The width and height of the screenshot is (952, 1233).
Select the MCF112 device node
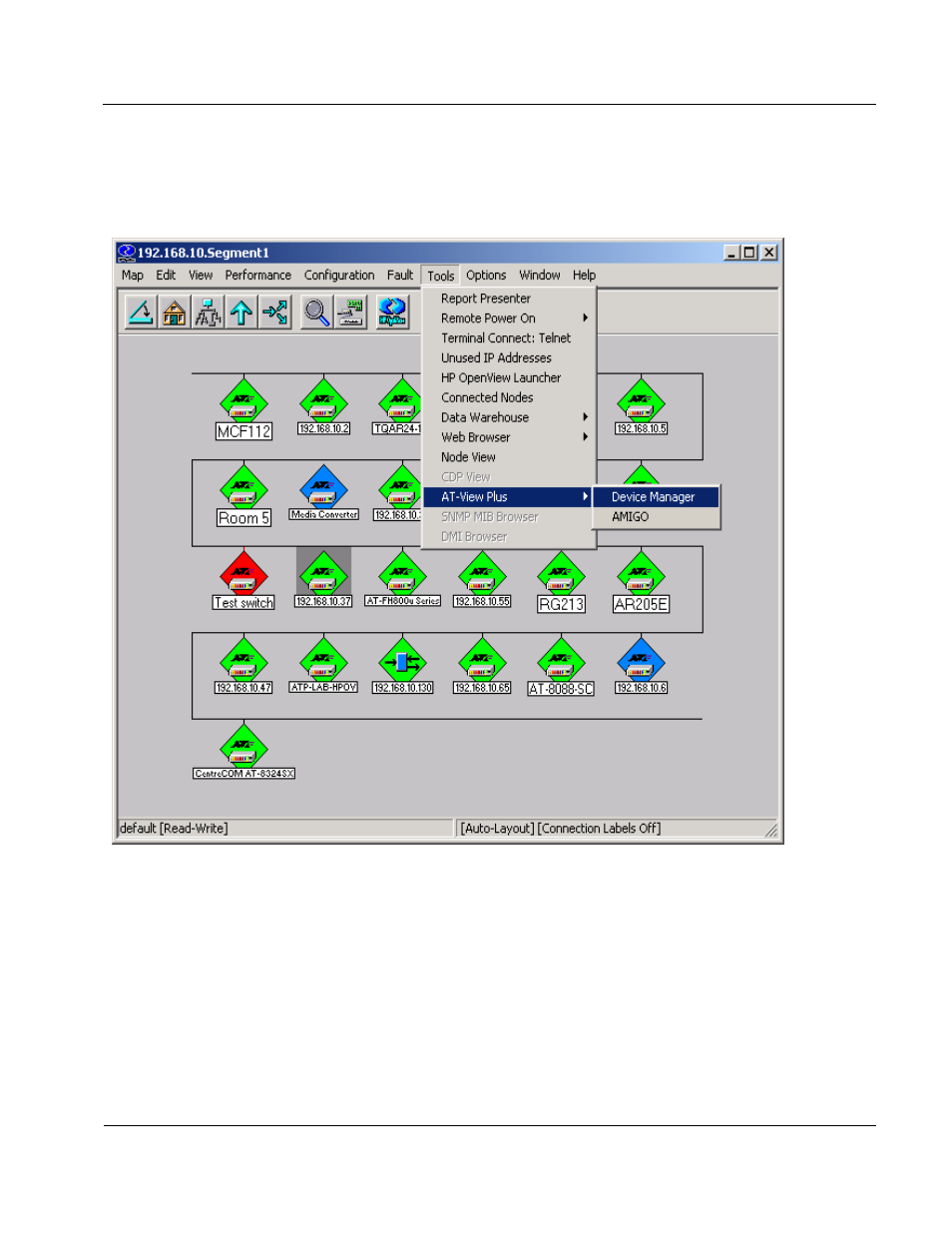(x=243, y=409)
